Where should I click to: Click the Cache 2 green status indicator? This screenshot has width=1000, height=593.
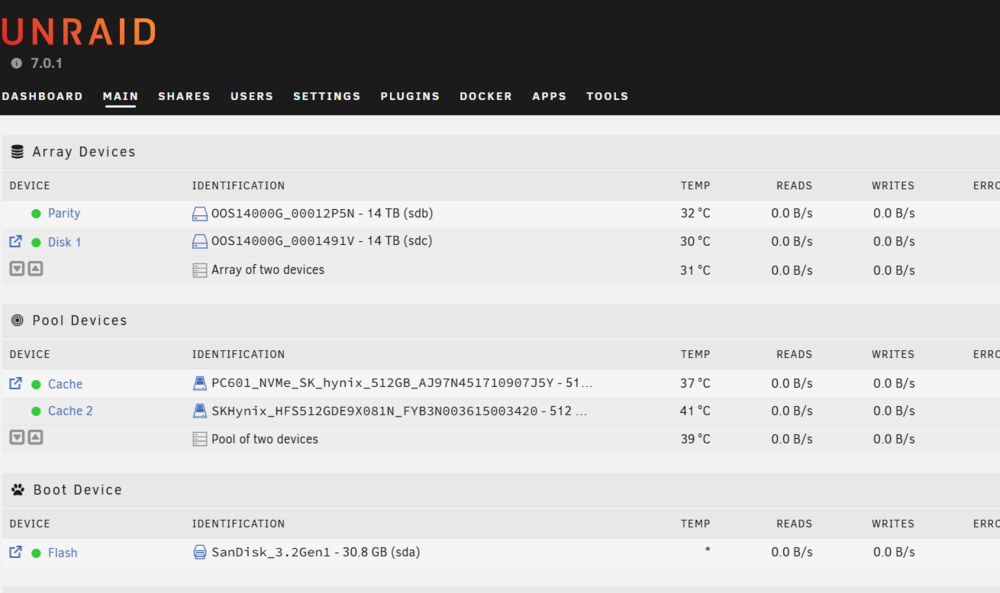(36, 411)
